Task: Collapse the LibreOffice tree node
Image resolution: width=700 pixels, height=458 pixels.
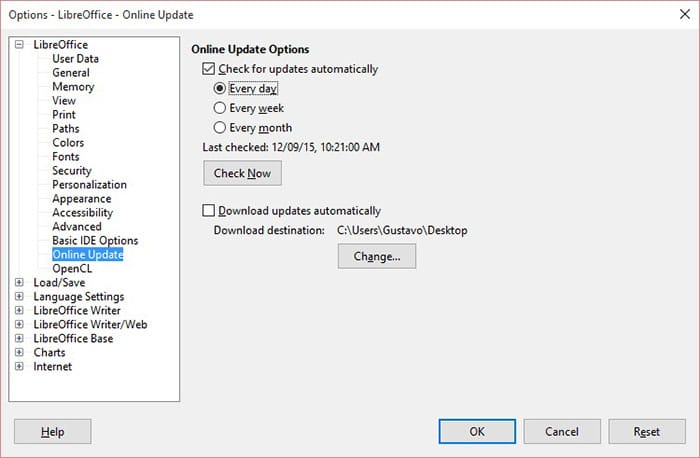Action: [20, 45]
